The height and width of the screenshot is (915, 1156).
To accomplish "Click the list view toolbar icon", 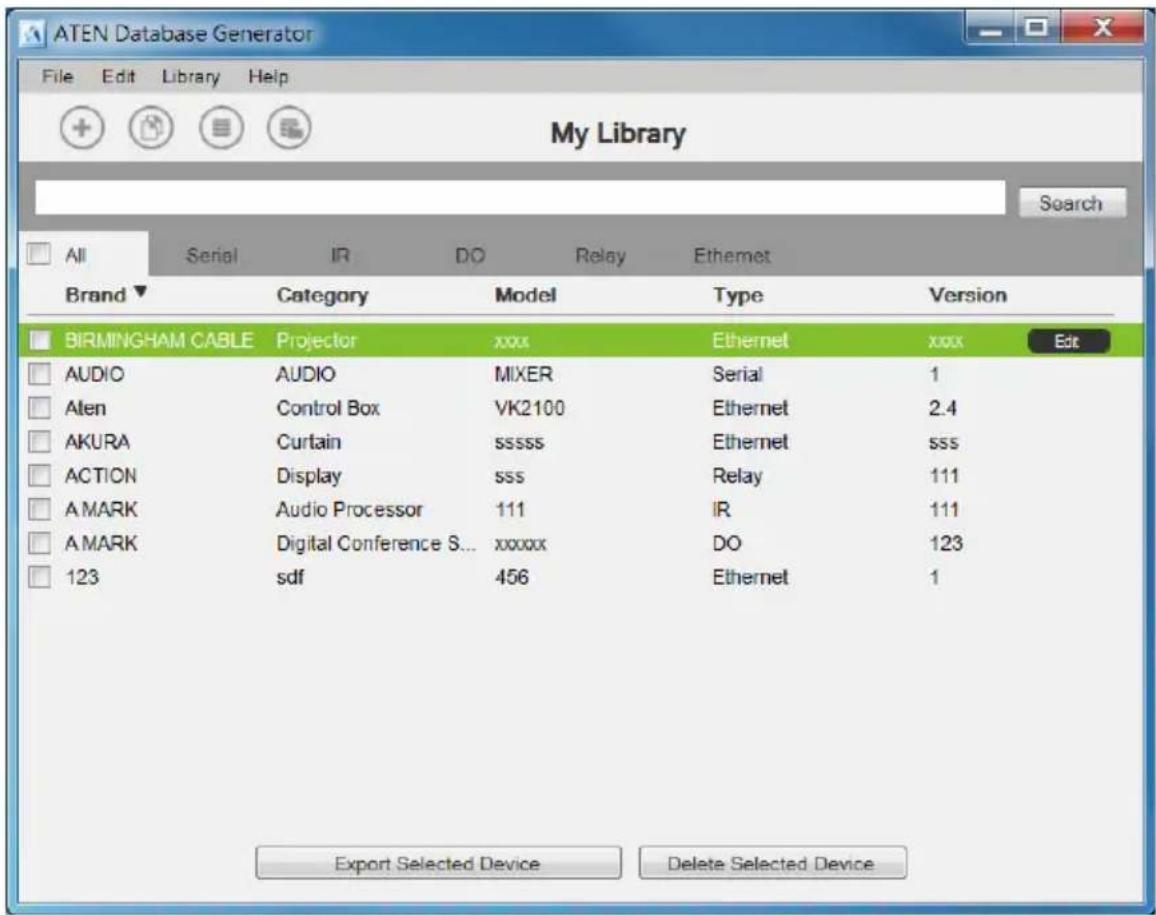I will (x=220, y=128).
